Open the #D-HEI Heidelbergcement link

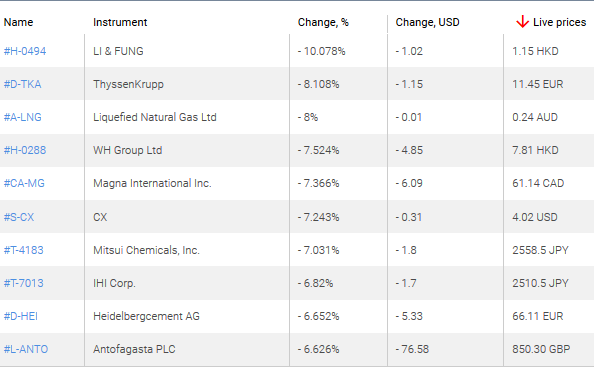(x=20, y=316)
